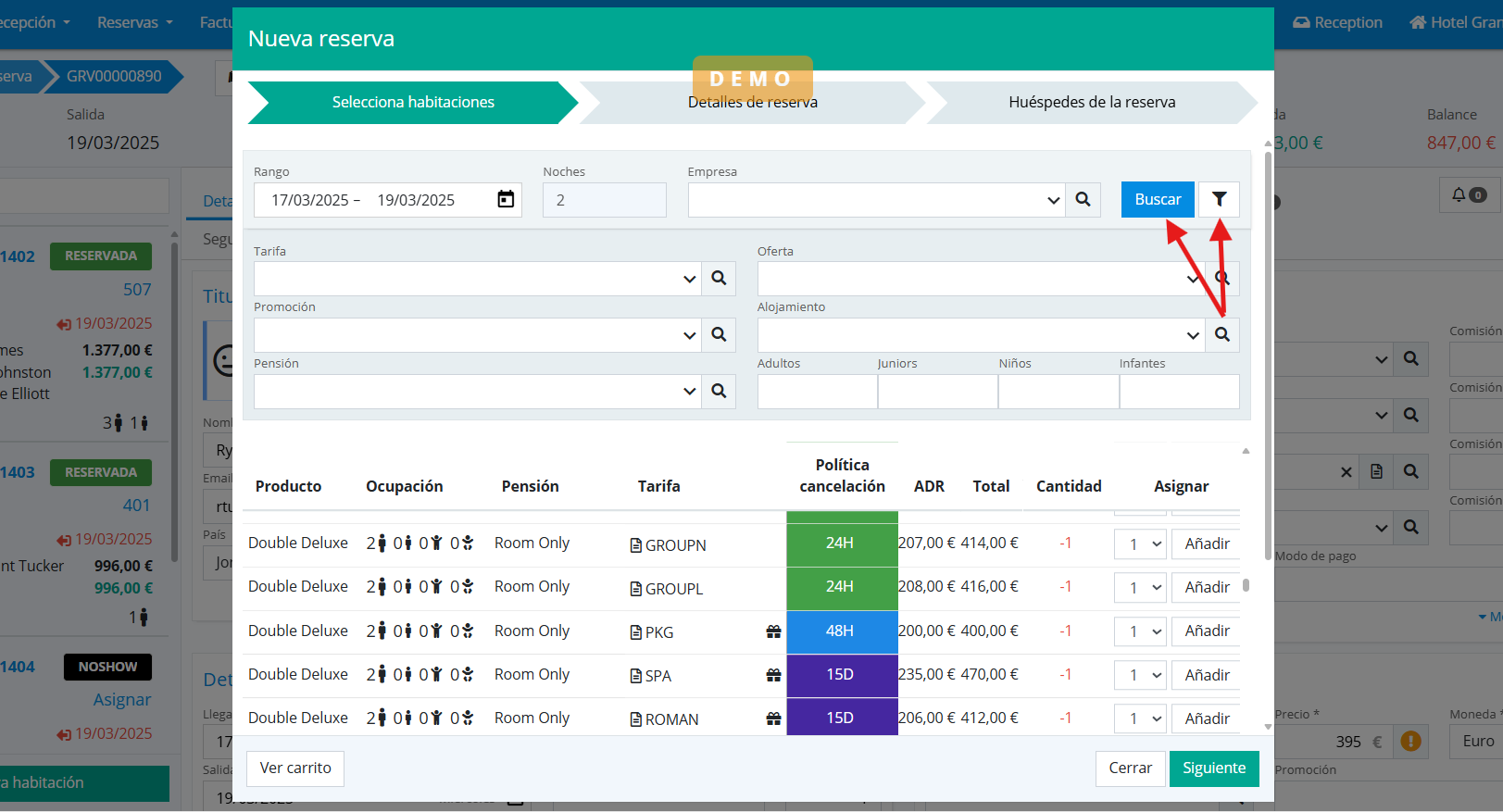Click the Siguiente button
Screen dimensions: 1503x812
click(x=1213, y=768)
